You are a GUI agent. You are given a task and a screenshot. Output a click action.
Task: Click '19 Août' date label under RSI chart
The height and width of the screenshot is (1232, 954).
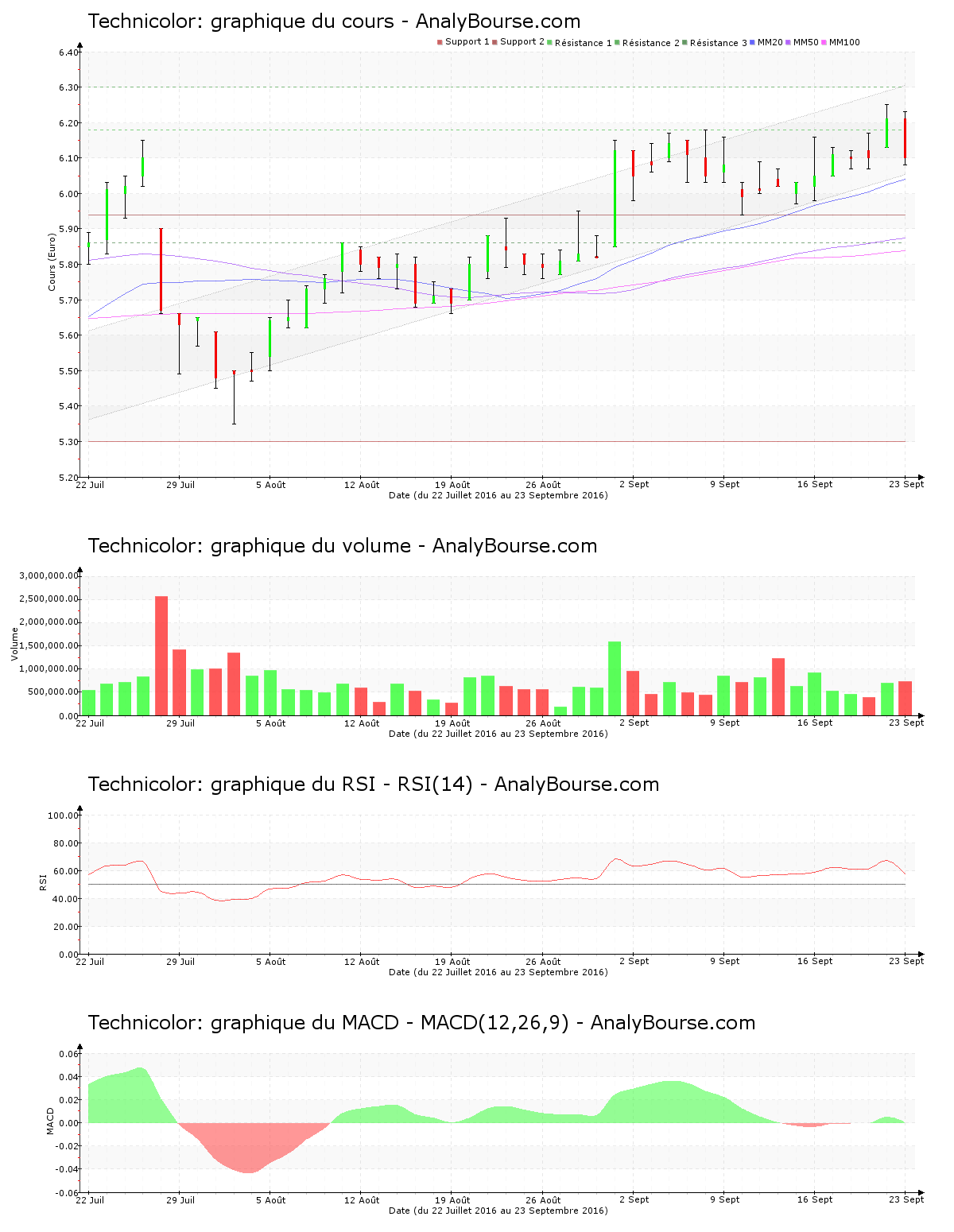452,962
